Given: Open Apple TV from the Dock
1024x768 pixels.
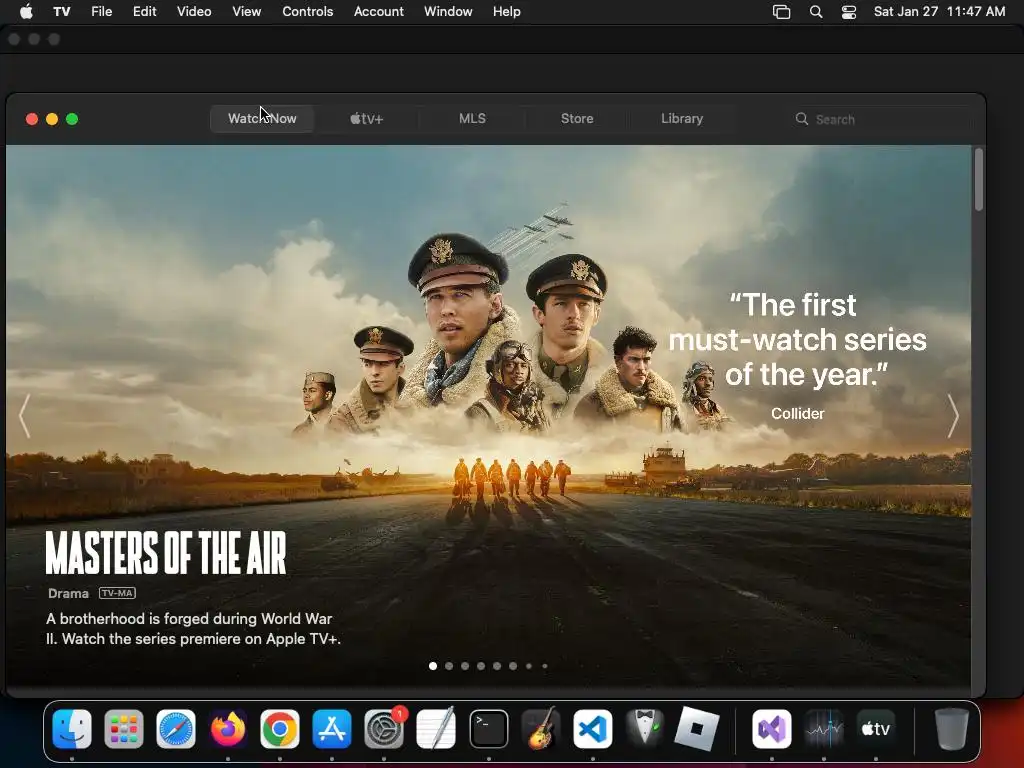Looking at the screenshot, I should pos(876,729).
